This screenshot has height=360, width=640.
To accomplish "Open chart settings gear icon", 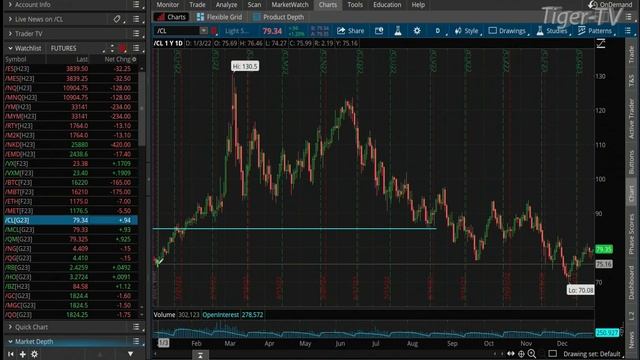I will click(417, 31).
